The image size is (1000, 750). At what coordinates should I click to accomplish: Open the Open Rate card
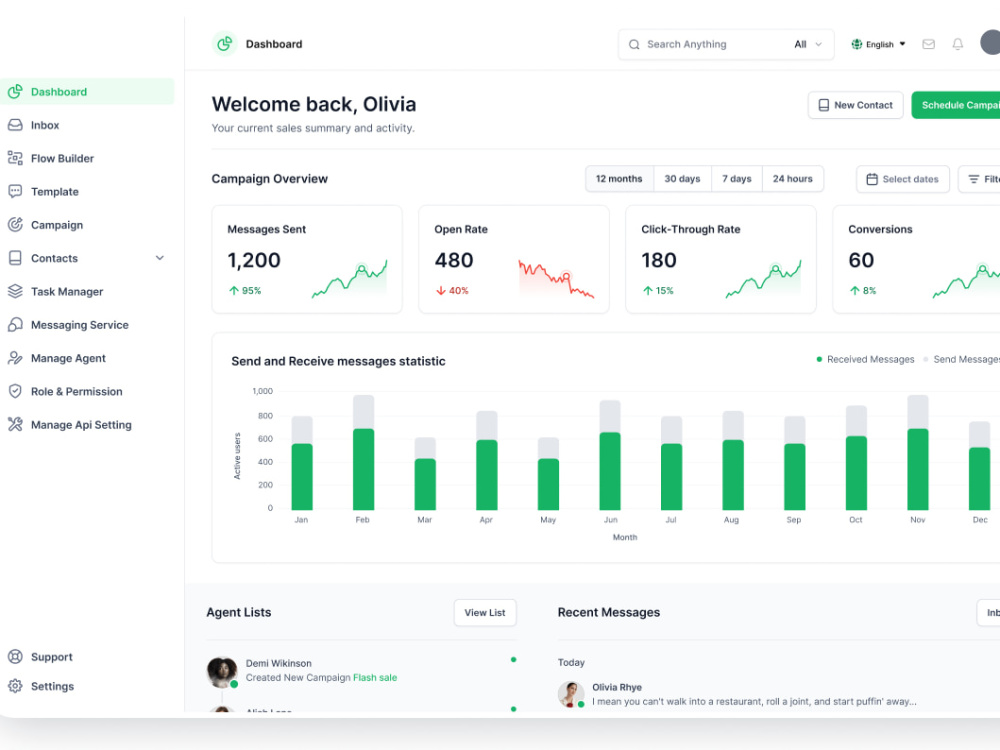tap(514, 259)
